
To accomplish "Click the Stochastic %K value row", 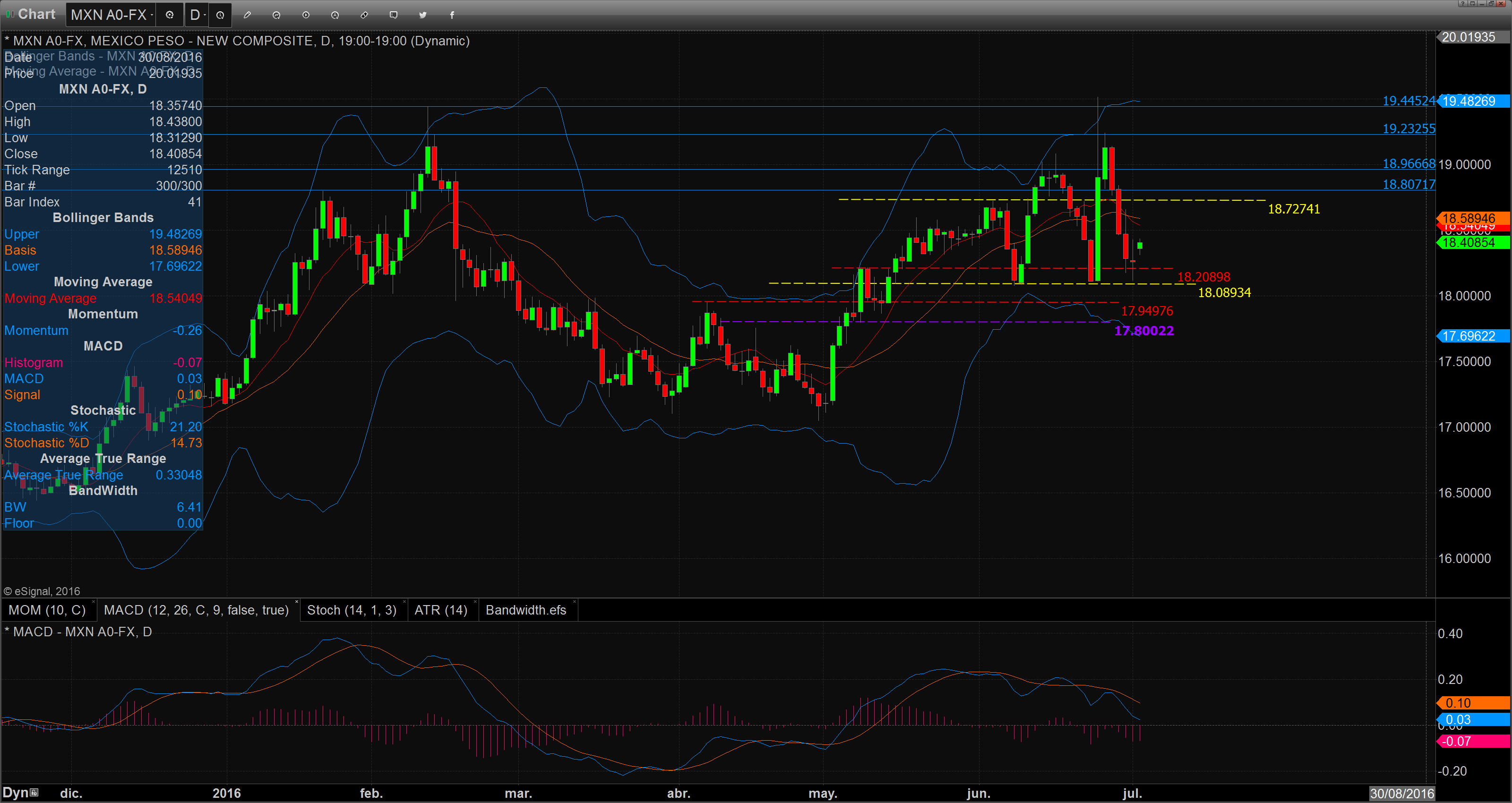I will 103,427.
